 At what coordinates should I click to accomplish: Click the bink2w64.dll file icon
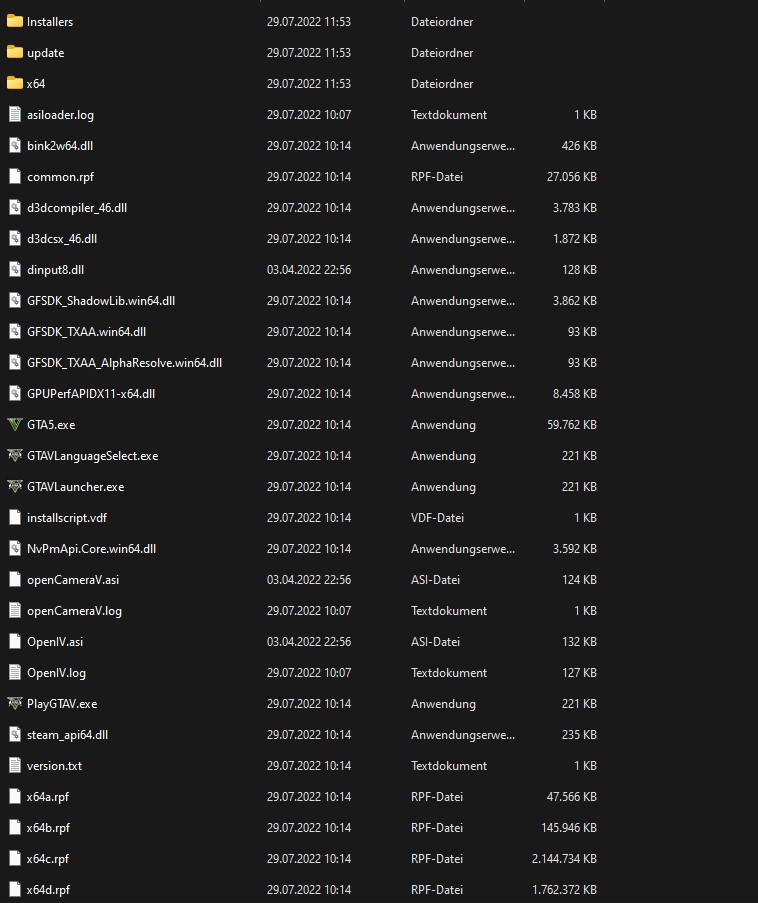[x=15, y=146]
